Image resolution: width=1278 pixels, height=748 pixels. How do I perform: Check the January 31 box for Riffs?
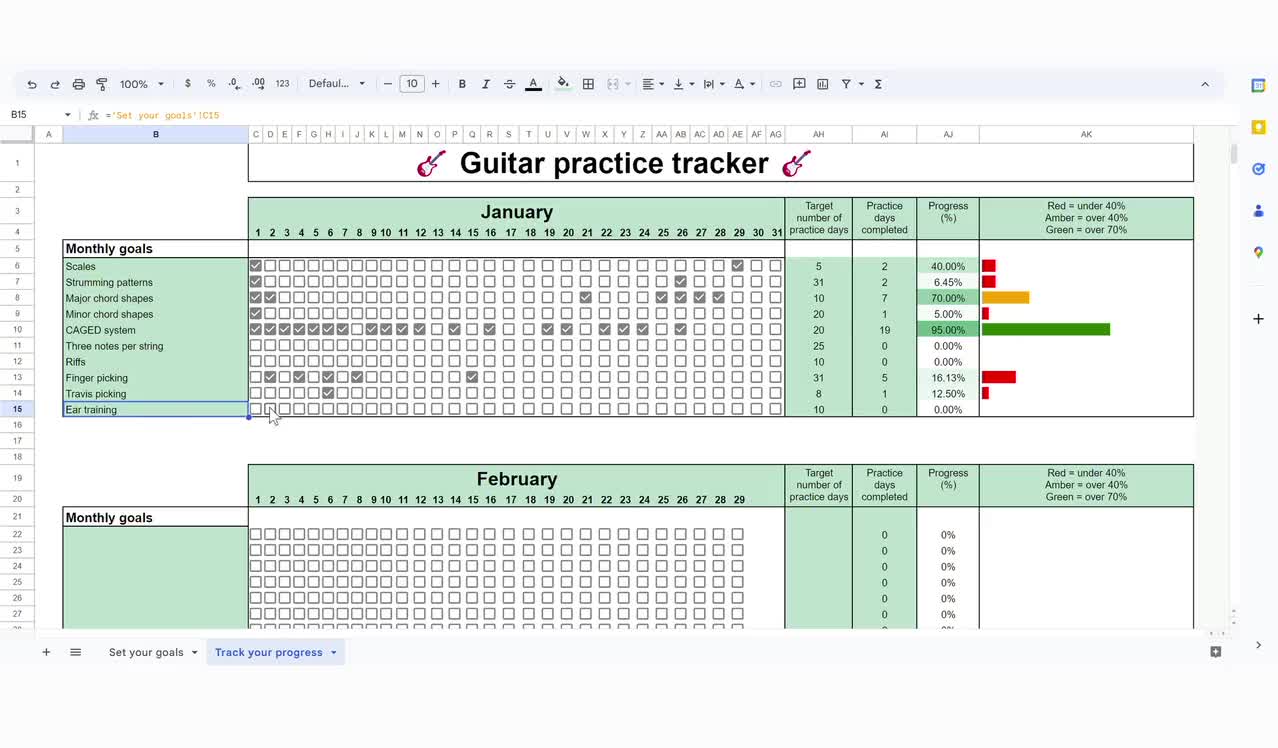click(x=775, y=361)
